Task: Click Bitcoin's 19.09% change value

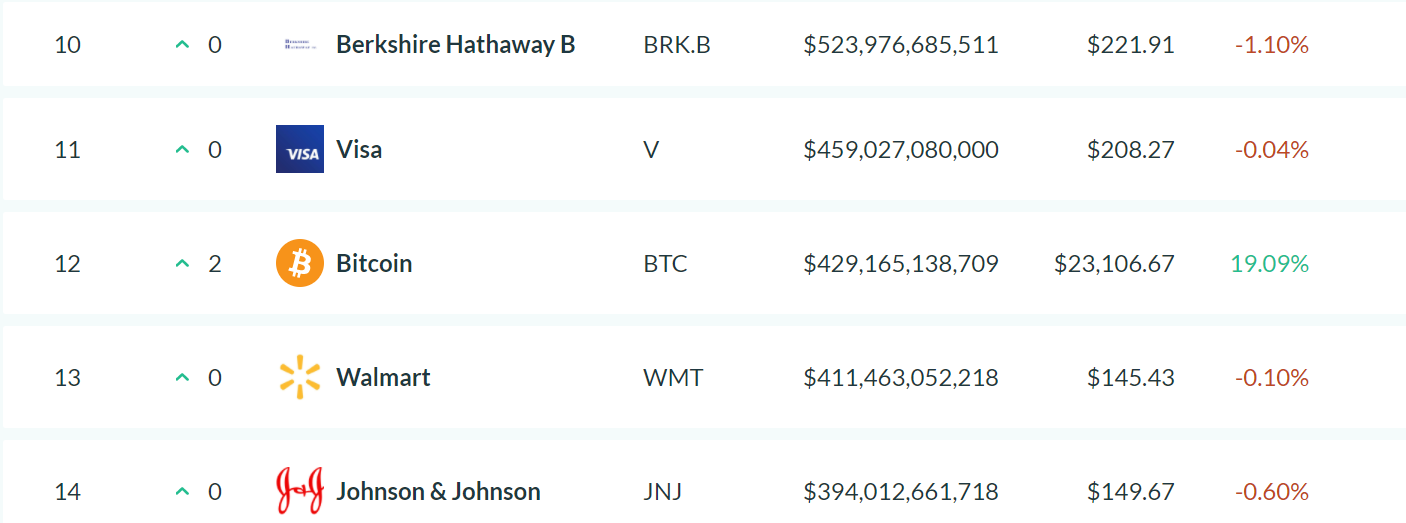Action: coord(1270,264)
